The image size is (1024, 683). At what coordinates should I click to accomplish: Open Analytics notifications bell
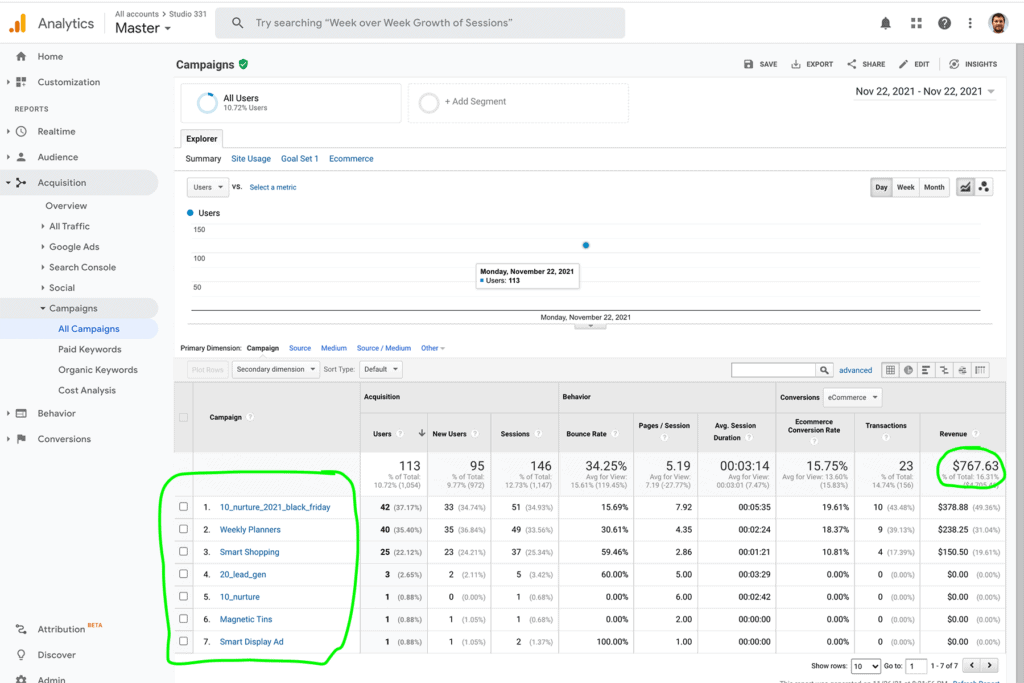(x=887, y=22)
